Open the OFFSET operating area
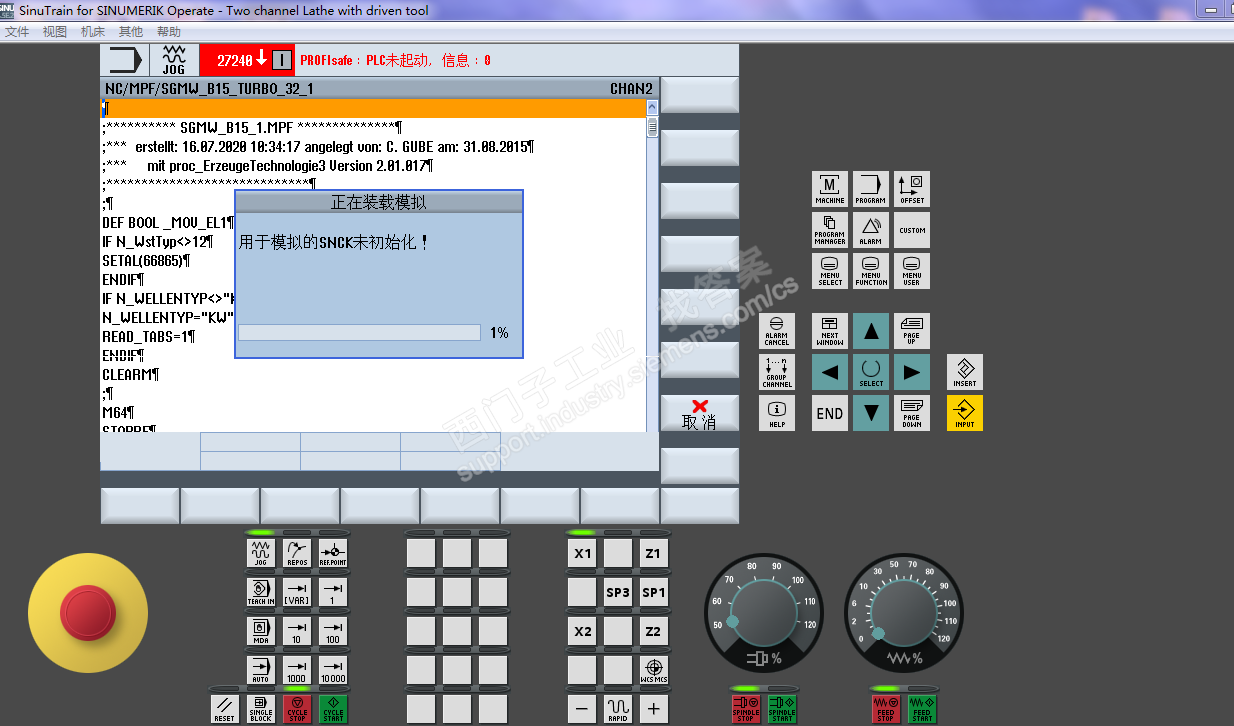 tap(912, 189)
